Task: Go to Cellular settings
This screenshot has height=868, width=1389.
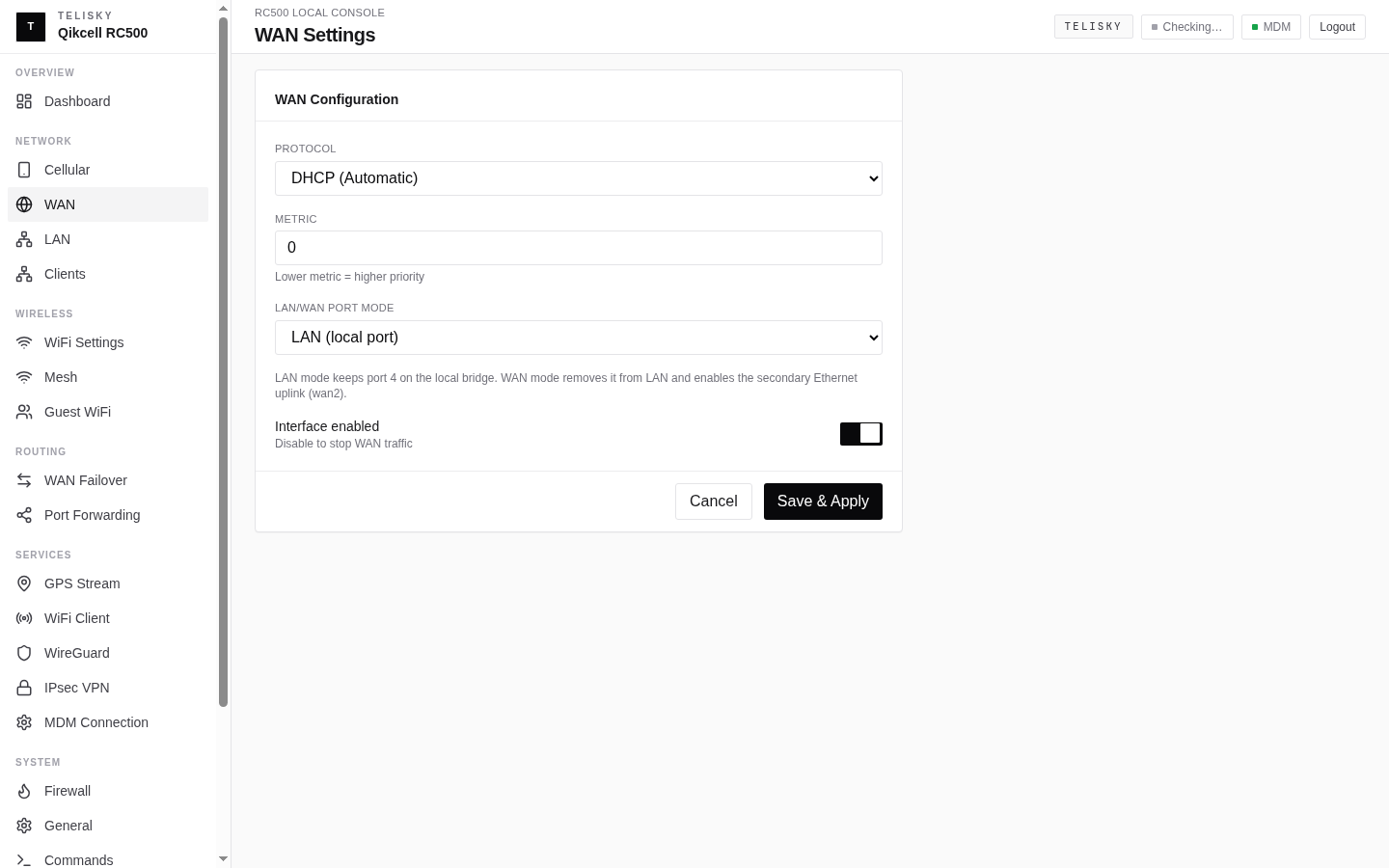Action: coord(108,170)
